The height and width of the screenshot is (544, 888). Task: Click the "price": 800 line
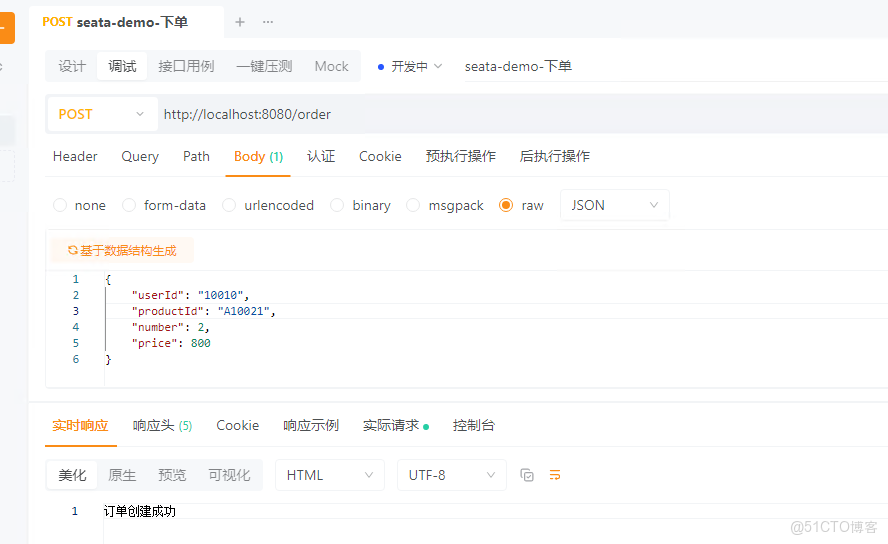point(170,343)
